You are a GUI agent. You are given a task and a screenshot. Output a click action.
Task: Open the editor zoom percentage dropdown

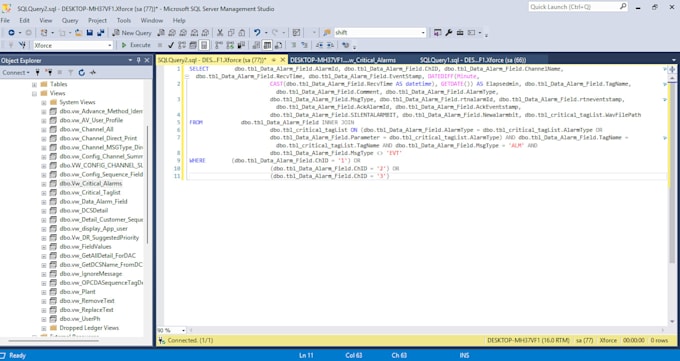183,331
